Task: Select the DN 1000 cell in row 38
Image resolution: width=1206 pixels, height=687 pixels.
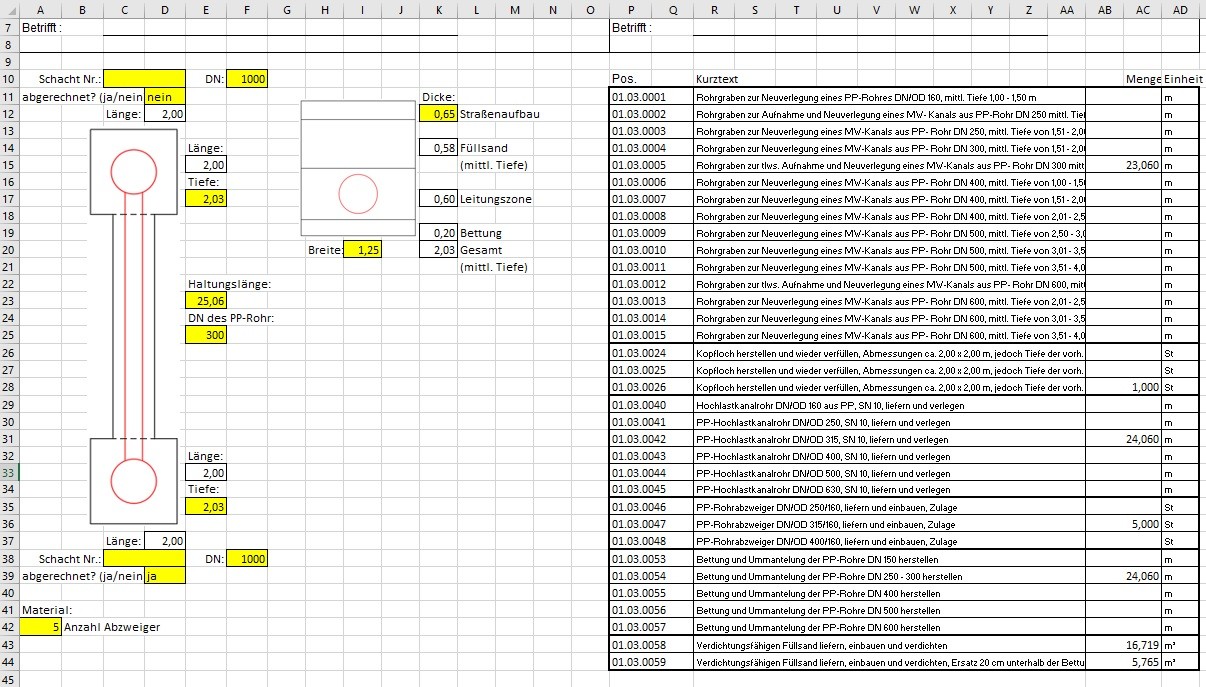Action: [x=247, y=559]
